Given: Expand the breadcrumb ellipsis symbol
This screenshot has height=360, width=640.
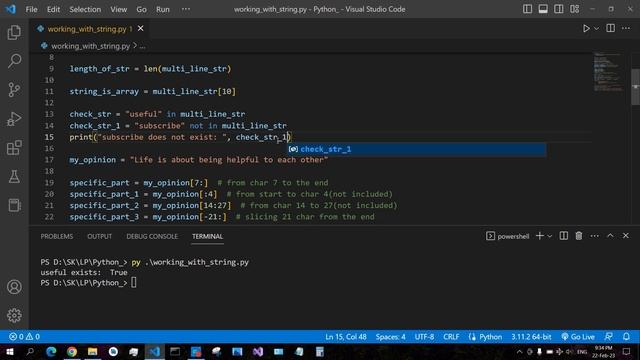Looking at the screenshot, I should point(142,46).
